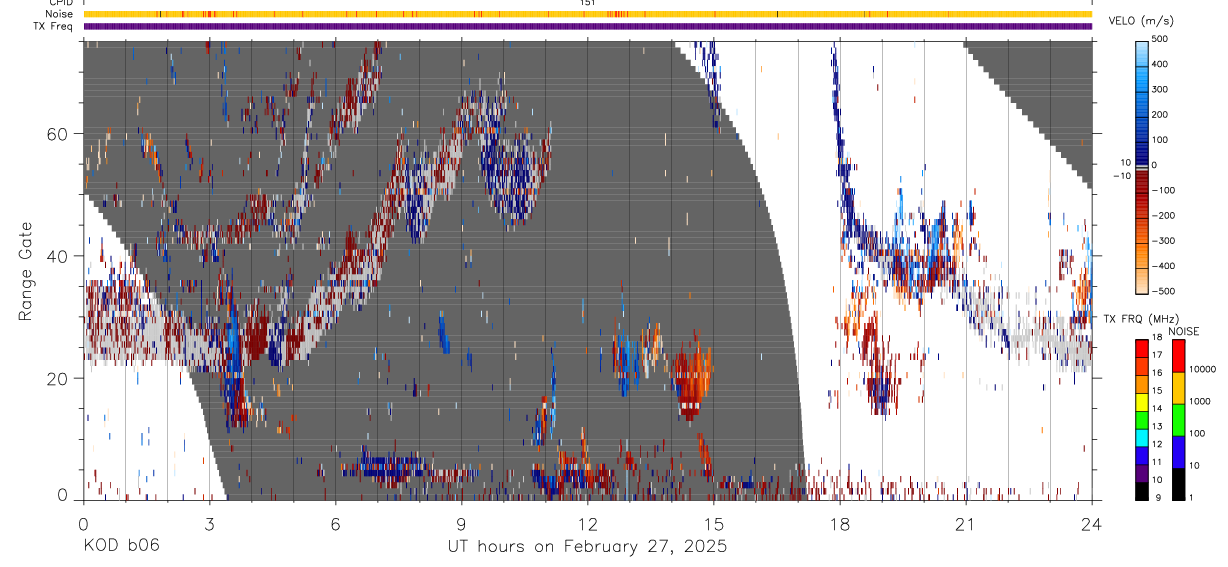Click the green 13–14 MHz TX frequency swatch
Screen dimensions: 1228x567
click(1142, 419)
